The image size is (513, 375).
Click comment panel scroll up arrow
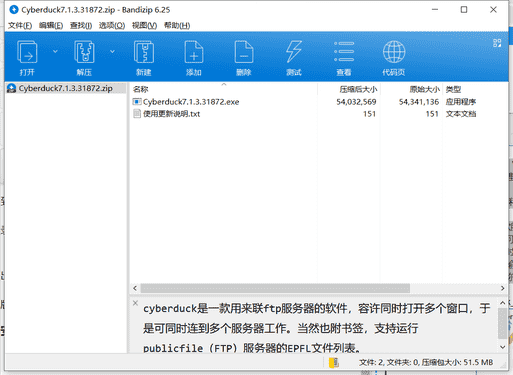(x=503, y=303)
